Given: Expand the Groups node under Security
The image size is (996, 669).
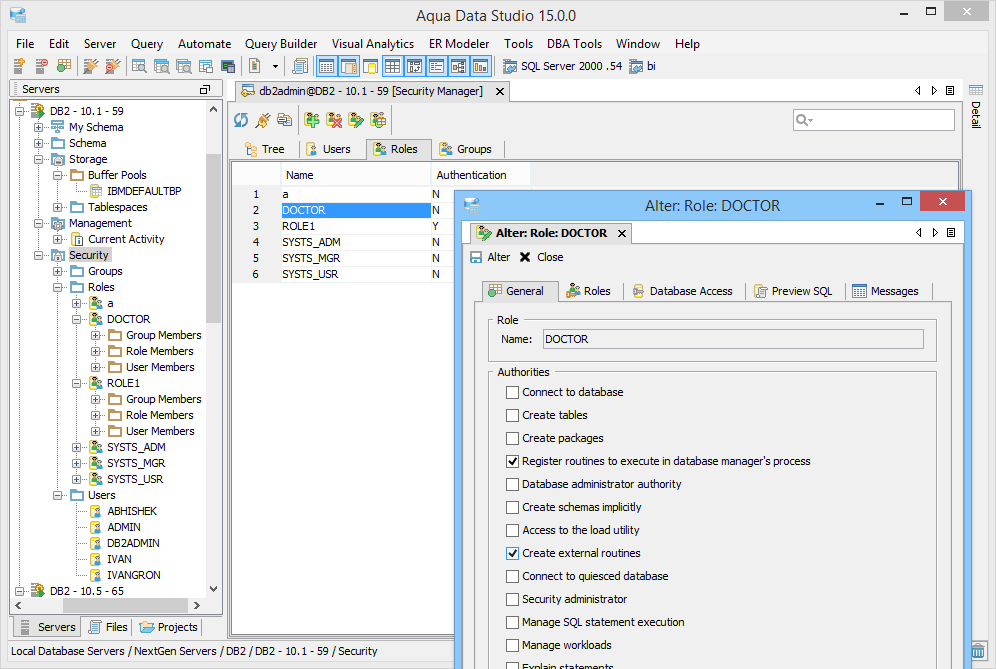Looking at the screenshot, I should (57, 271).
